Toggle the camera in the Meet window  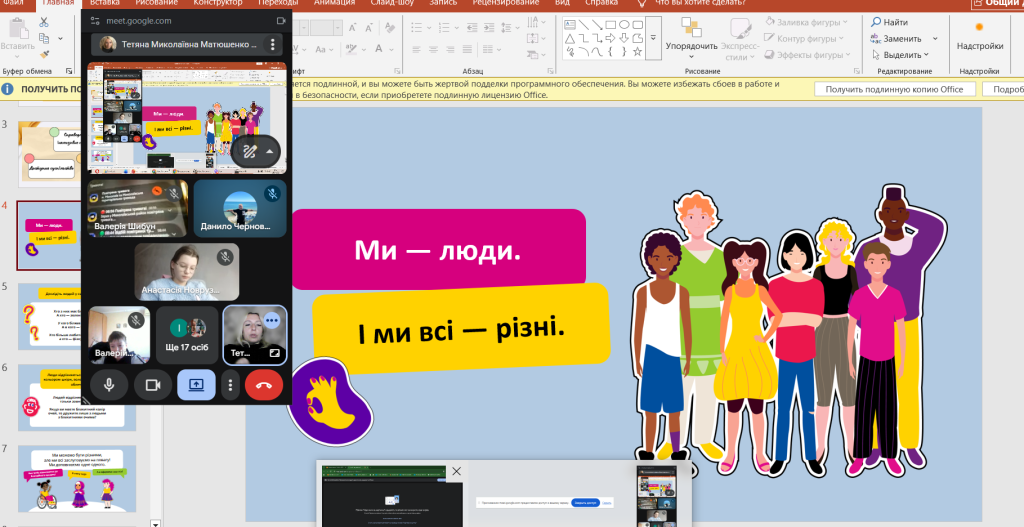click(153, 384)
